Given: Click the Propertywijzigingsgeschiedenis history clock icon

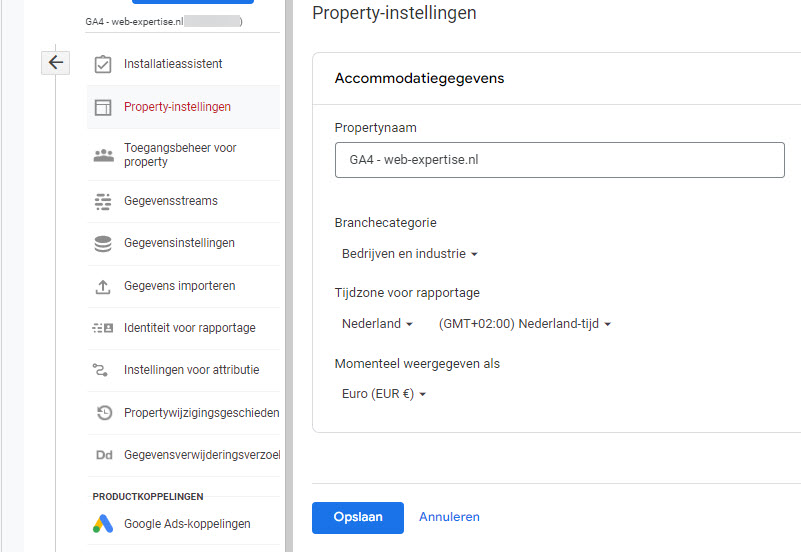Looking at the screenshot, I should [x=104, y=412].
